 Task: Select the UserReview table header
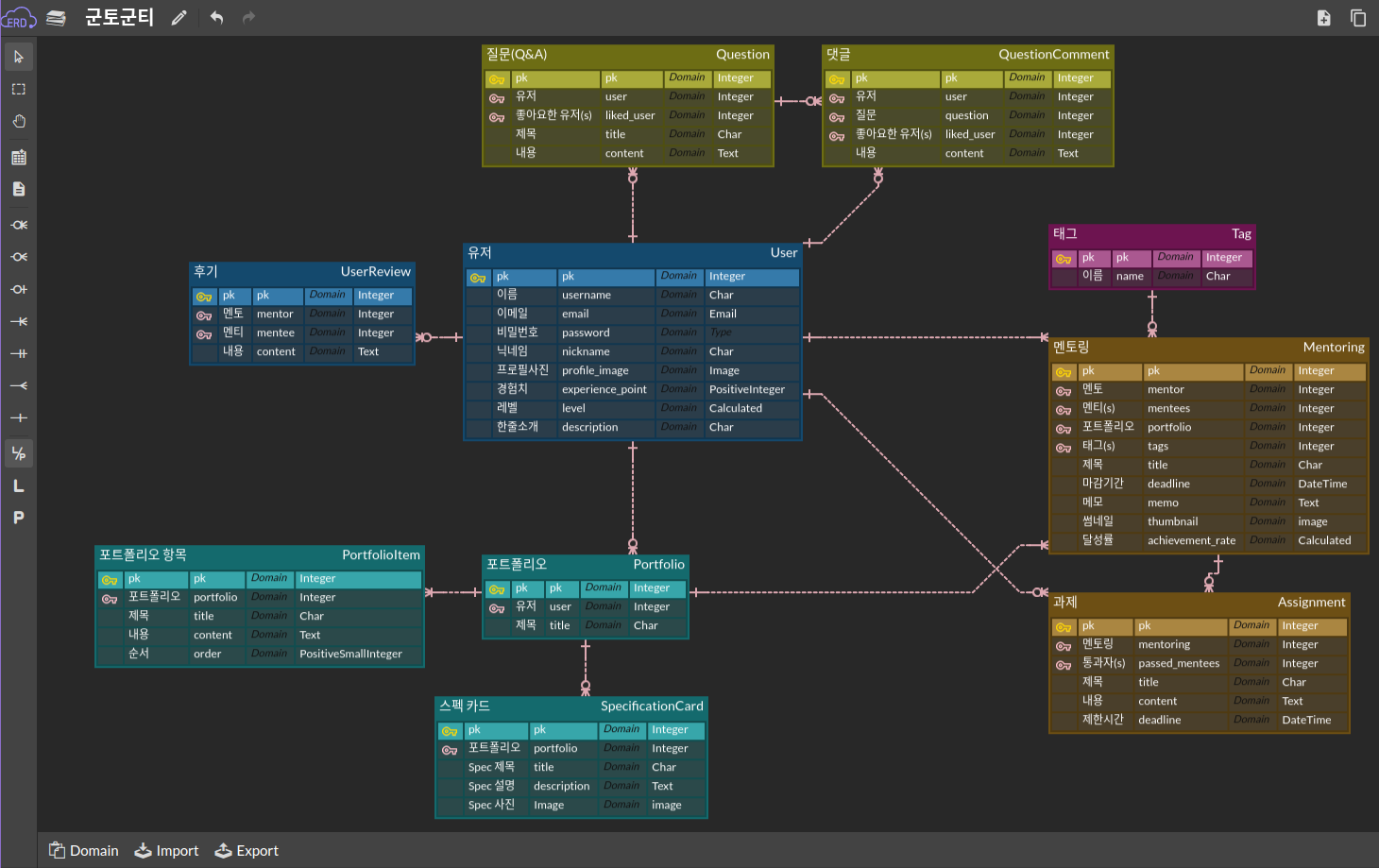[302, 272]
